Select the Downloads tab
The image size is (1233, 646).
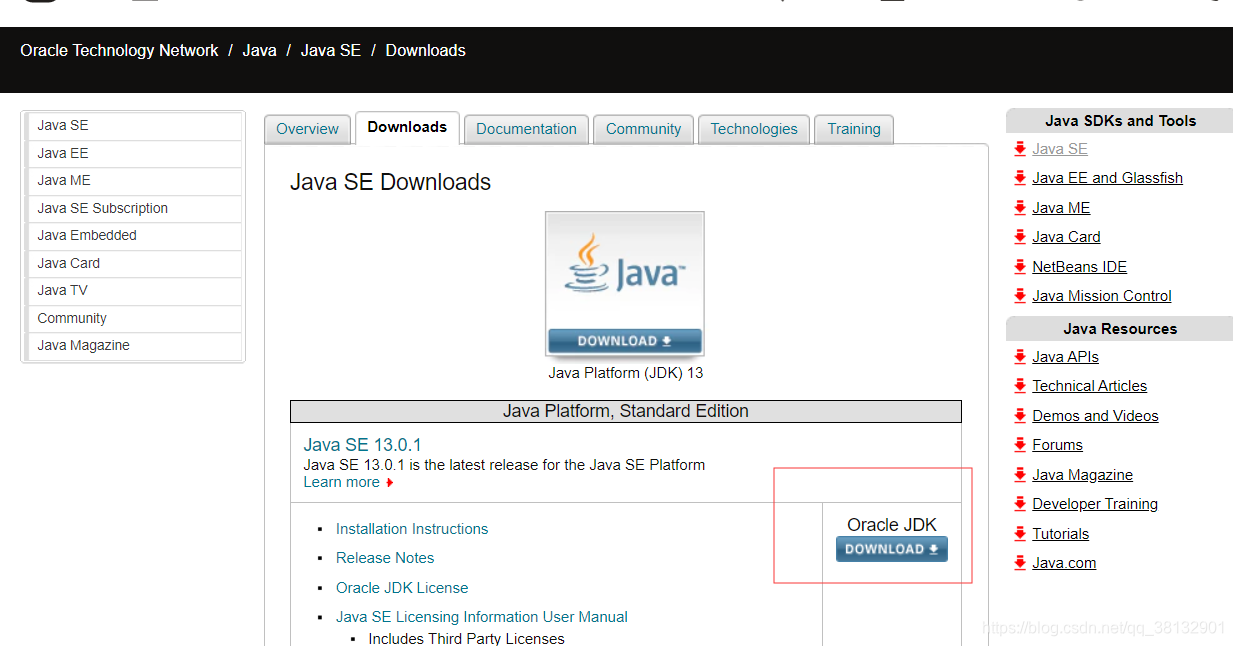click(x=407, y=127)
